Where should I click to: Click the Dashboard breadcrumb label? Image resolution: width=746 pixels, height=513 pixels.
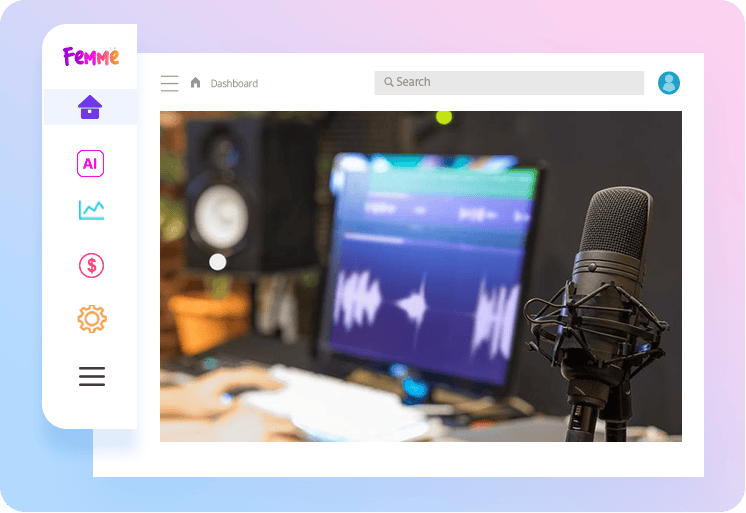(x=234, y=84)
